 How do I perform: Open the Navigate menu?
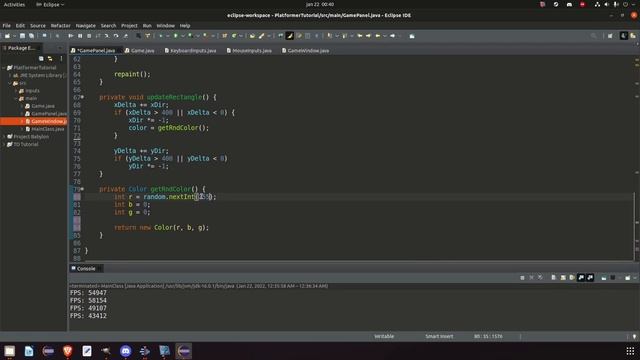tap(85, 25)
